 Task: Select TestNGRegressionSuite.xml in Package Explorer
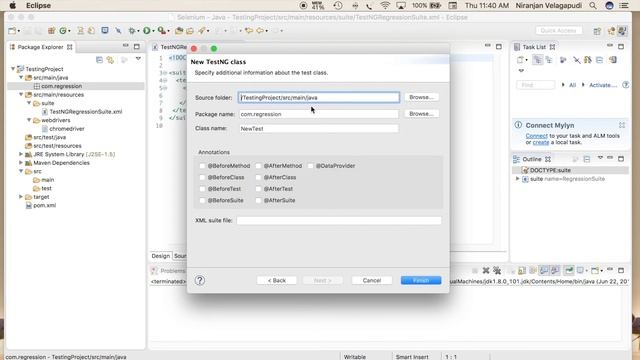click(86, 111)
